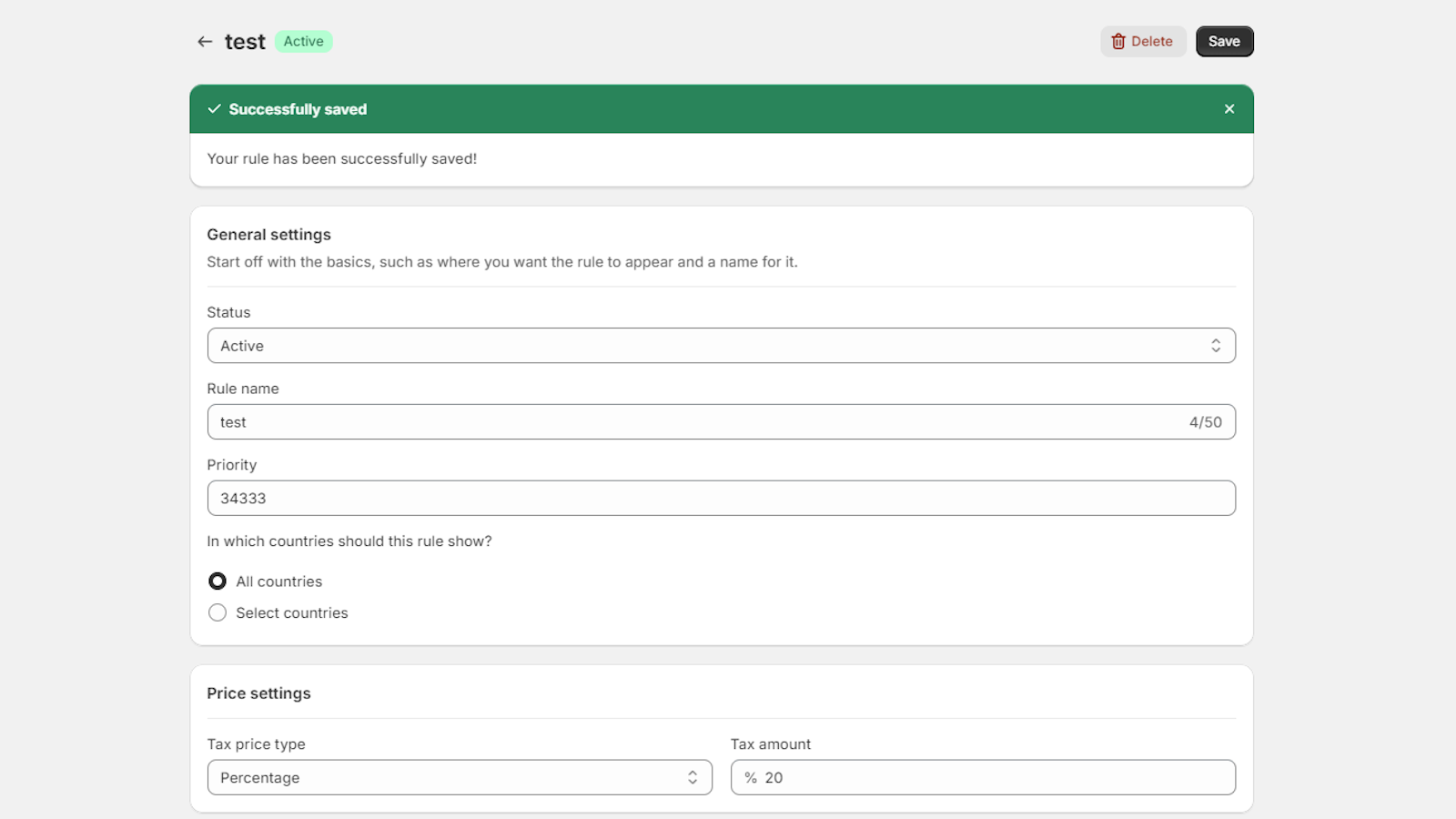The image size is (1456, 819).
Task: Click into the Tax amount field
Action: coord(983,778)
